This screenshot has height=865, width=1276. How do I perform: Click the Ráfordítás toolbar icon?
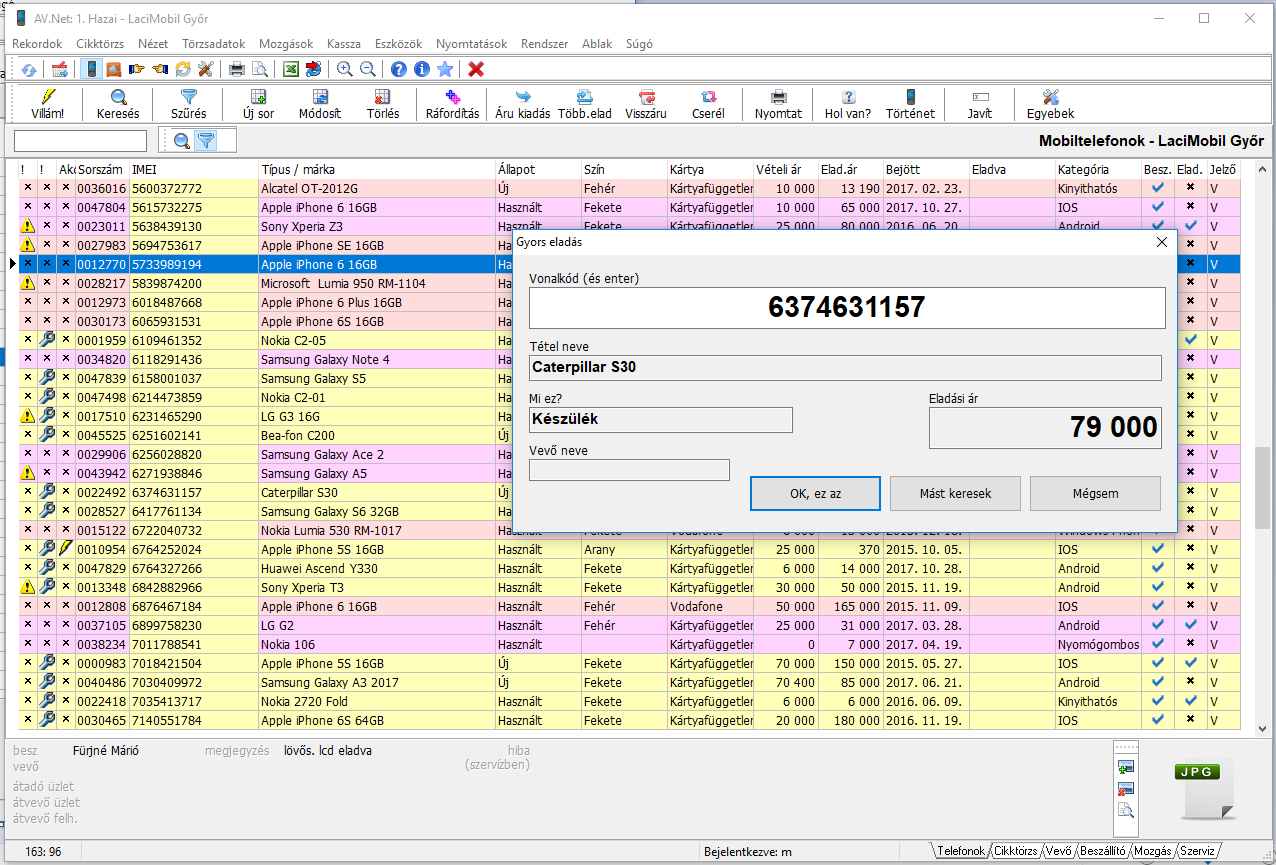click(452, 103)
